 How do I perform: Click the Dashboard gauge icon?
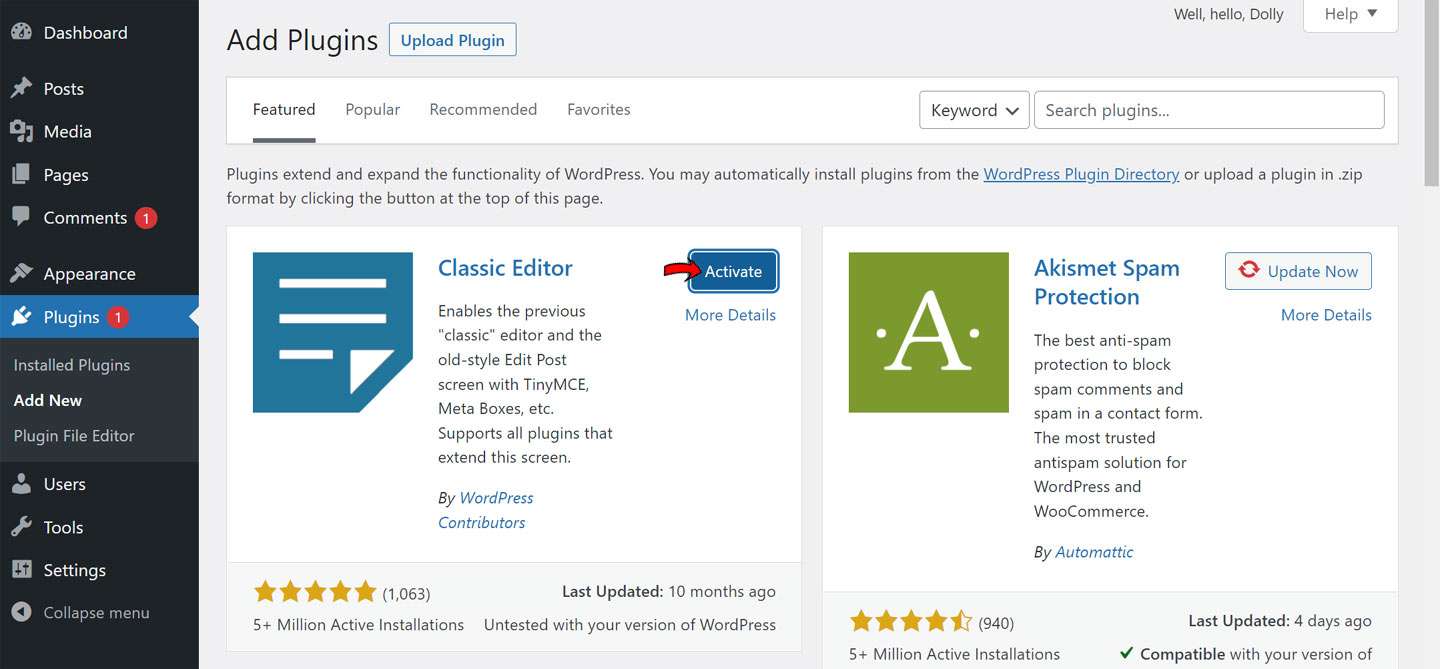click(x=22, y=32)
